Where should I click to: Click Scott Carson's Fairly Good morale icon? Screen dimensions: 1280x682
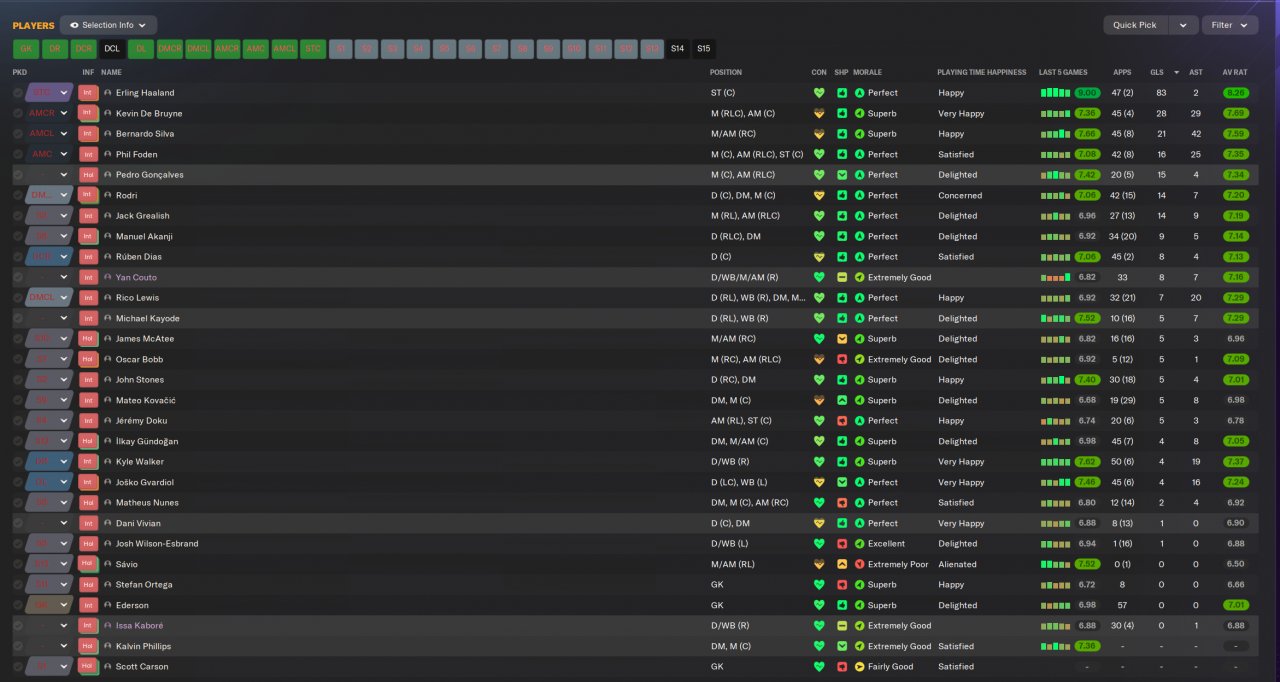[860, 667]
